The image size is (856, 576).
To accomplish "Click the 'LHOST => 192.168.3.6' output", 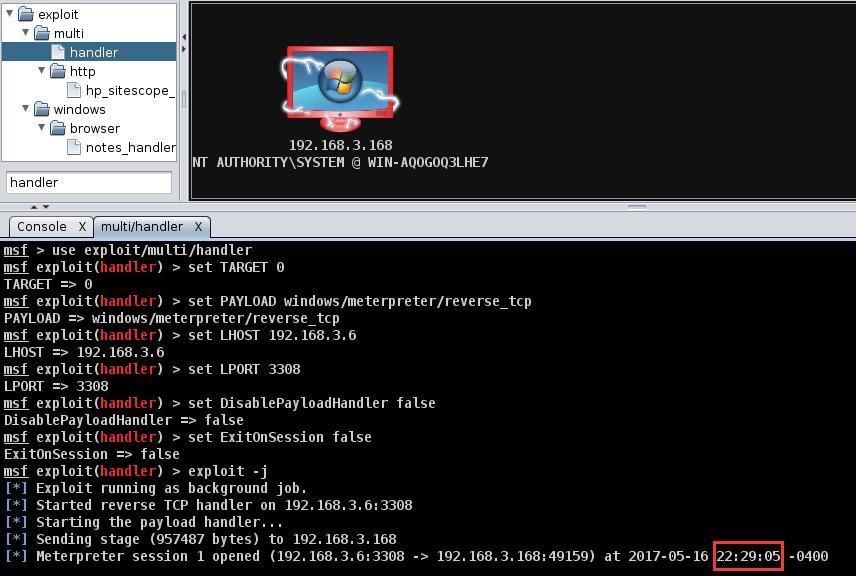I will pyautogui.click(x=84, y=352).
